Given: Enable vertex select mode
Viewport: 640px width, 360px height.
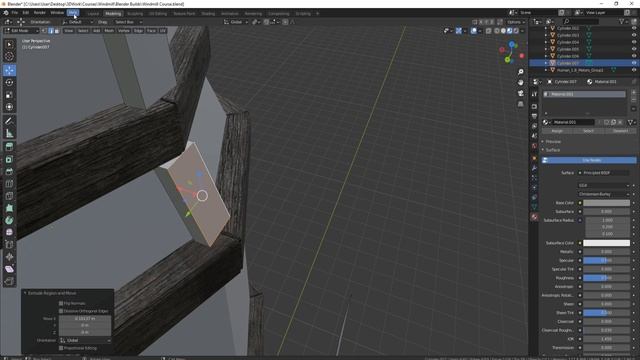Looking at the screenshot, I should point(44,31).
